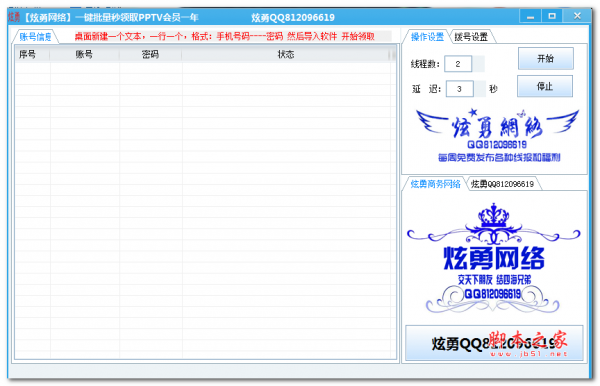Minimize the window

530,16
